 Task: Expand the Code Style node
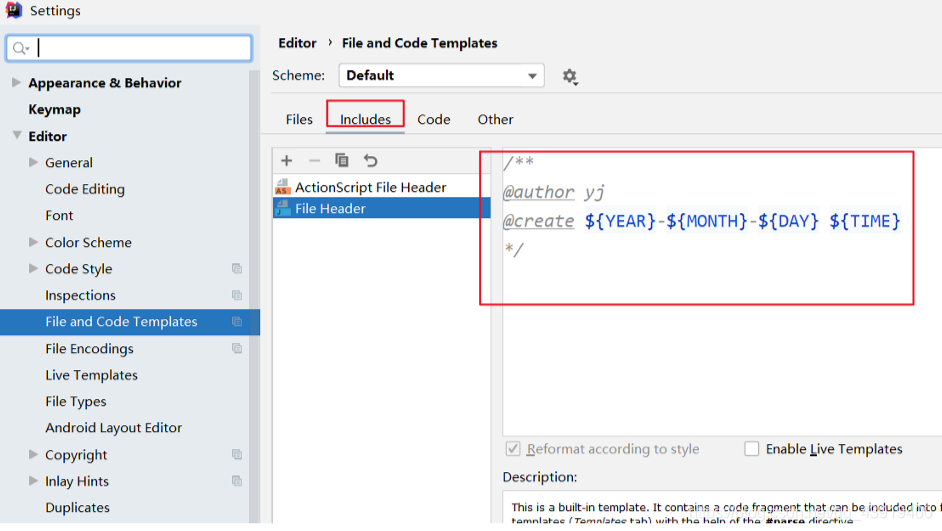[33, 269]
